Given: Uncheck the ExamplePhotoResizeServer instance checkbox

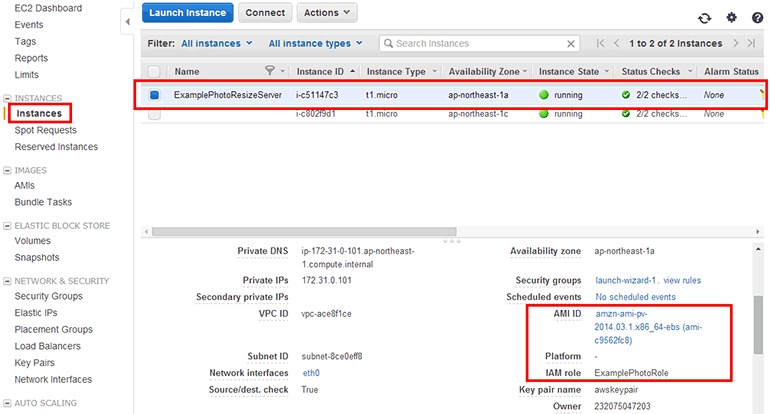Looking at the screenshot, I should click(154, 95).
